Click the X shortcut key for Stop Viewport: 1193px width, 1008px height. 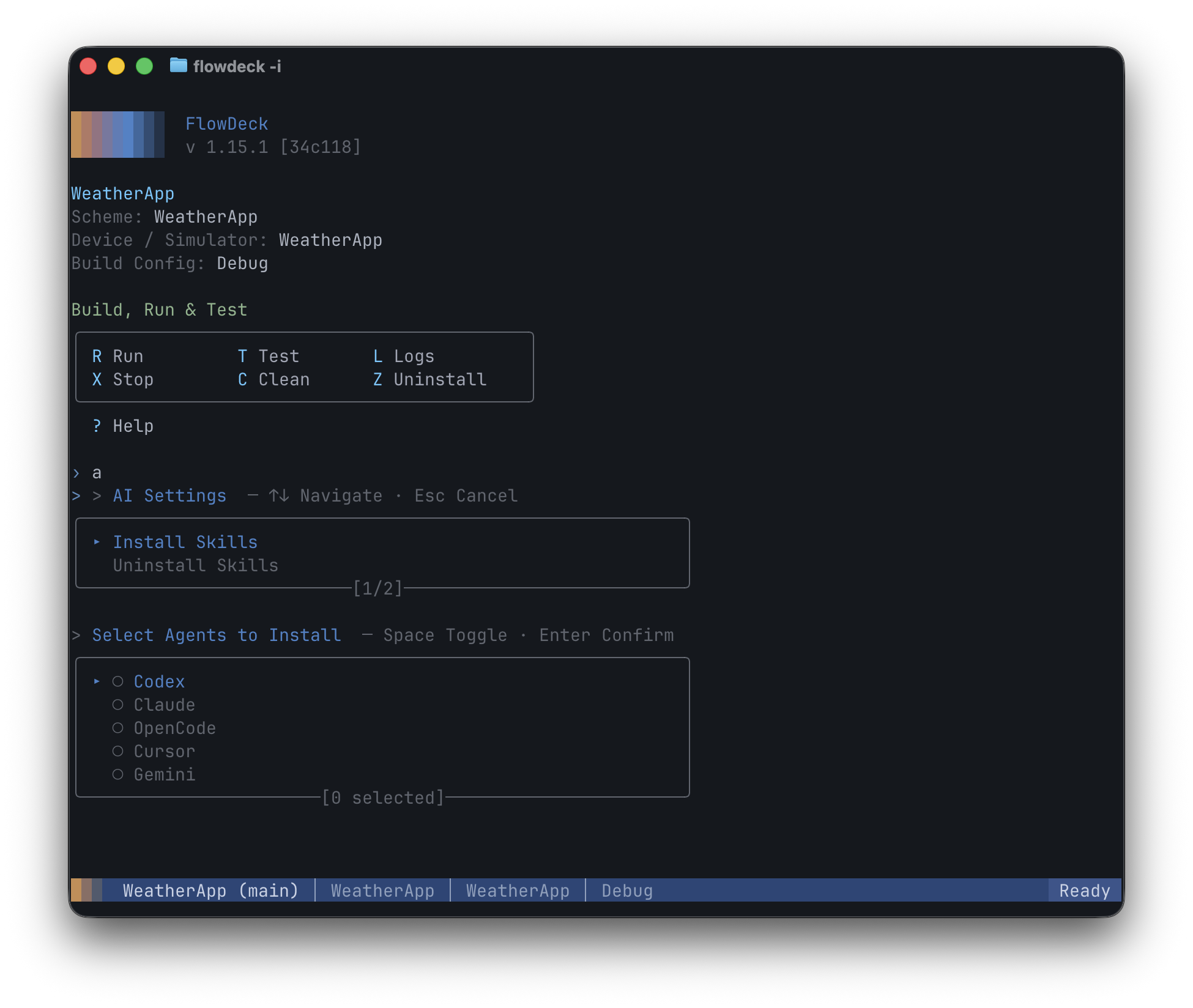tap(97, 380)
